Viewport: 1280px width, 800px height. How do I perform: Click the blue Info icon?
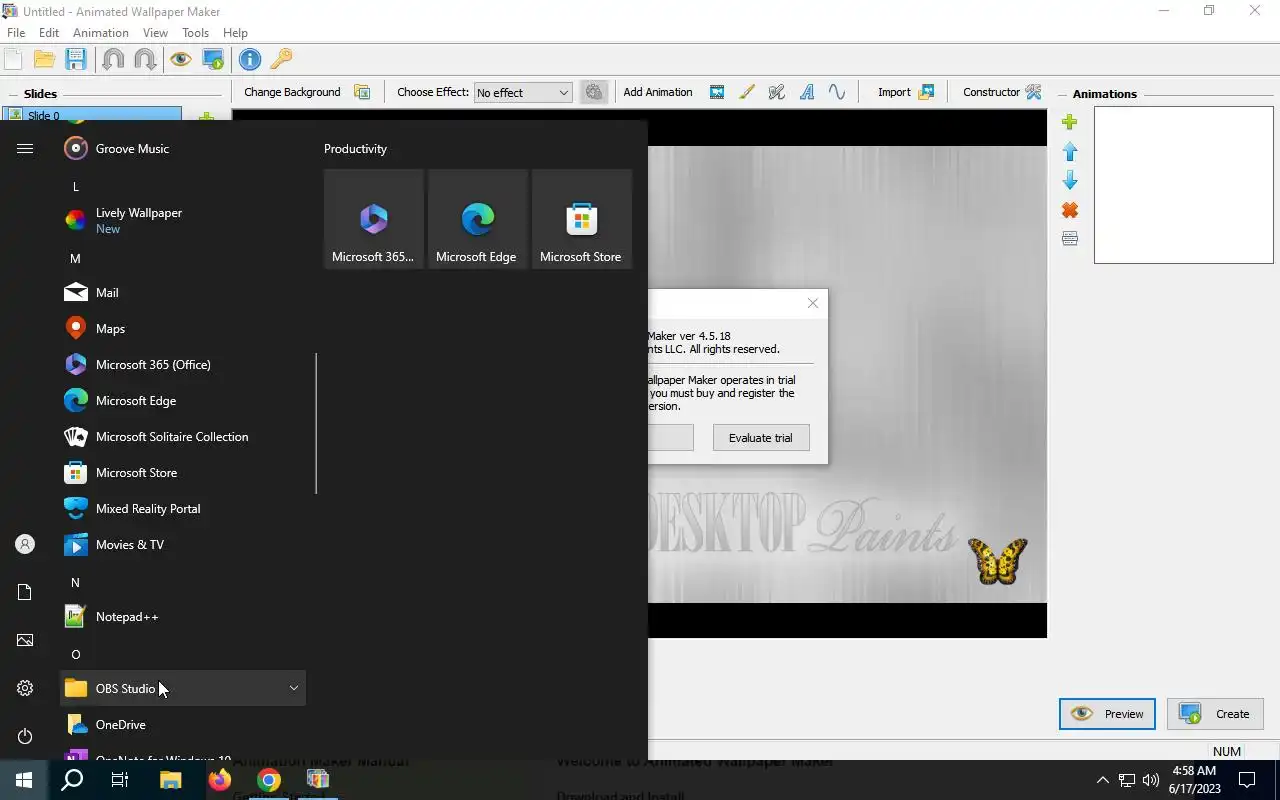(x=250, y=59)
